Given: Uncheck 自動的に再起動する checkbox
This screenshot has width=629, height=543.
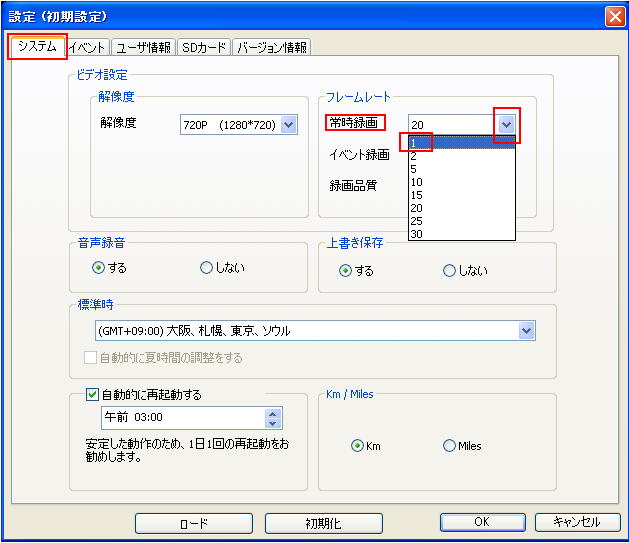Looking at the screenshot, I should 92,395.
